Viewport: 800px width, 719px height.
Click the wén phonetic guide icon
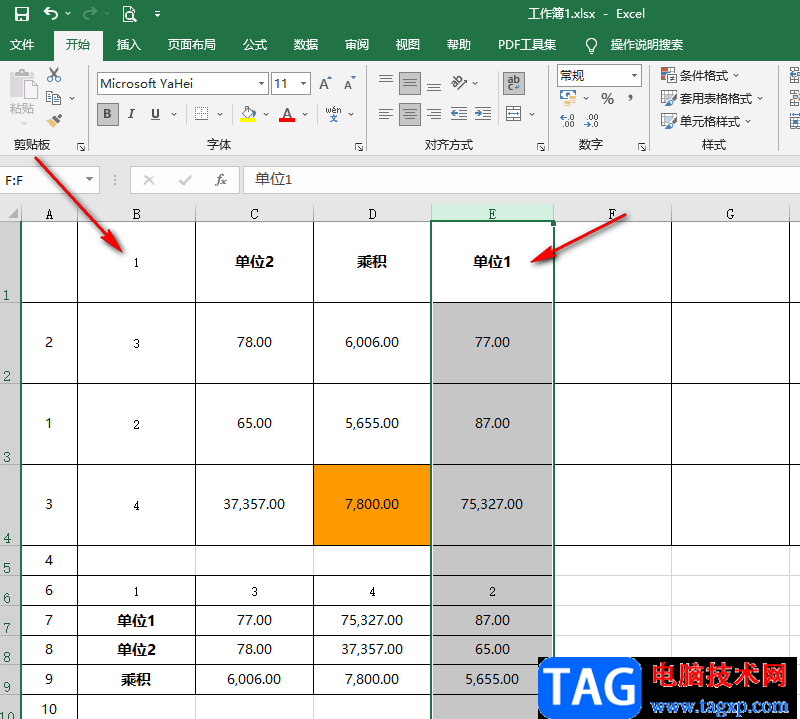333,114
